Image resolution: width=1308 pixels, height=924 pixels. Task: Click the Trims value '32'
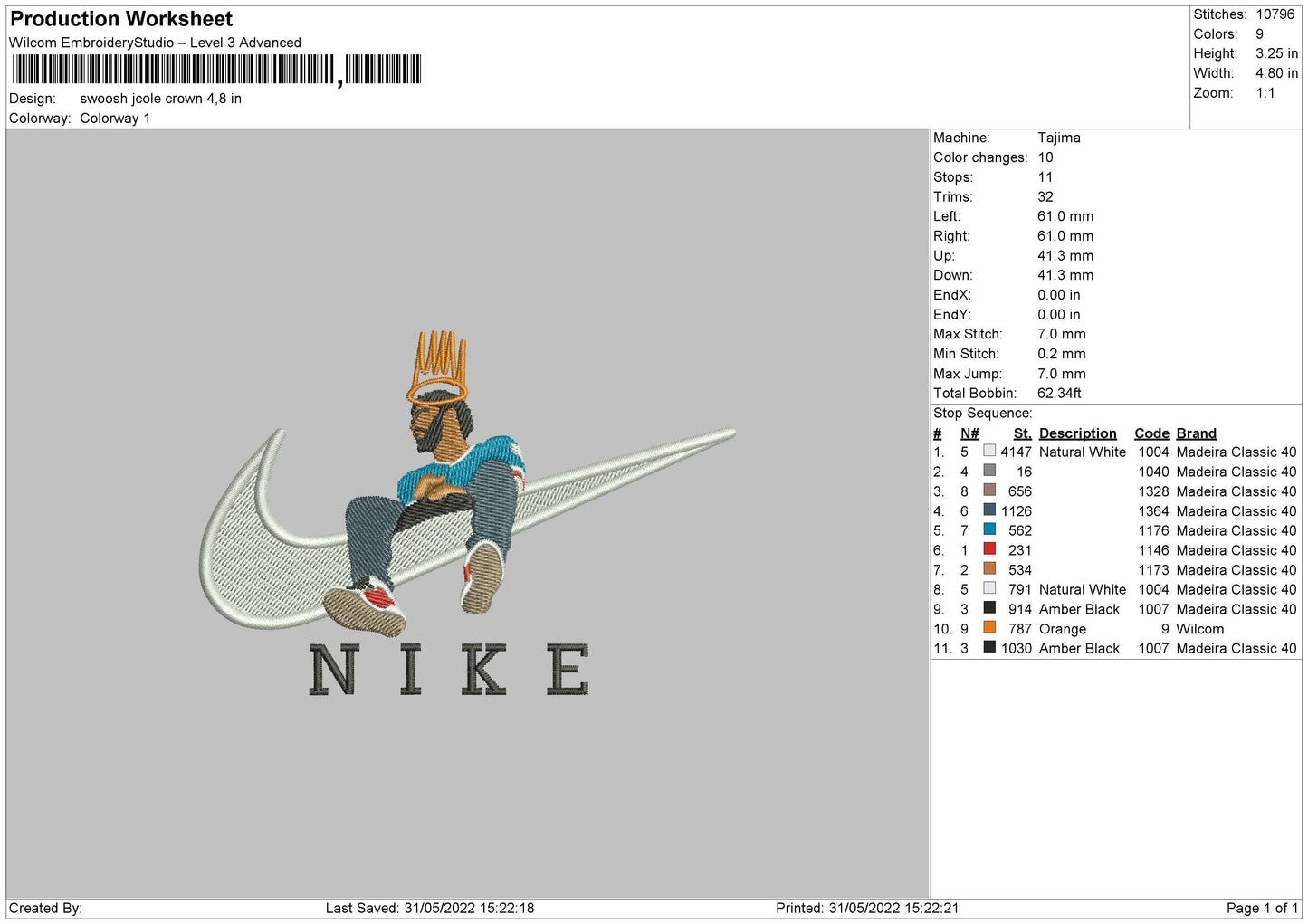[1045, 196]
